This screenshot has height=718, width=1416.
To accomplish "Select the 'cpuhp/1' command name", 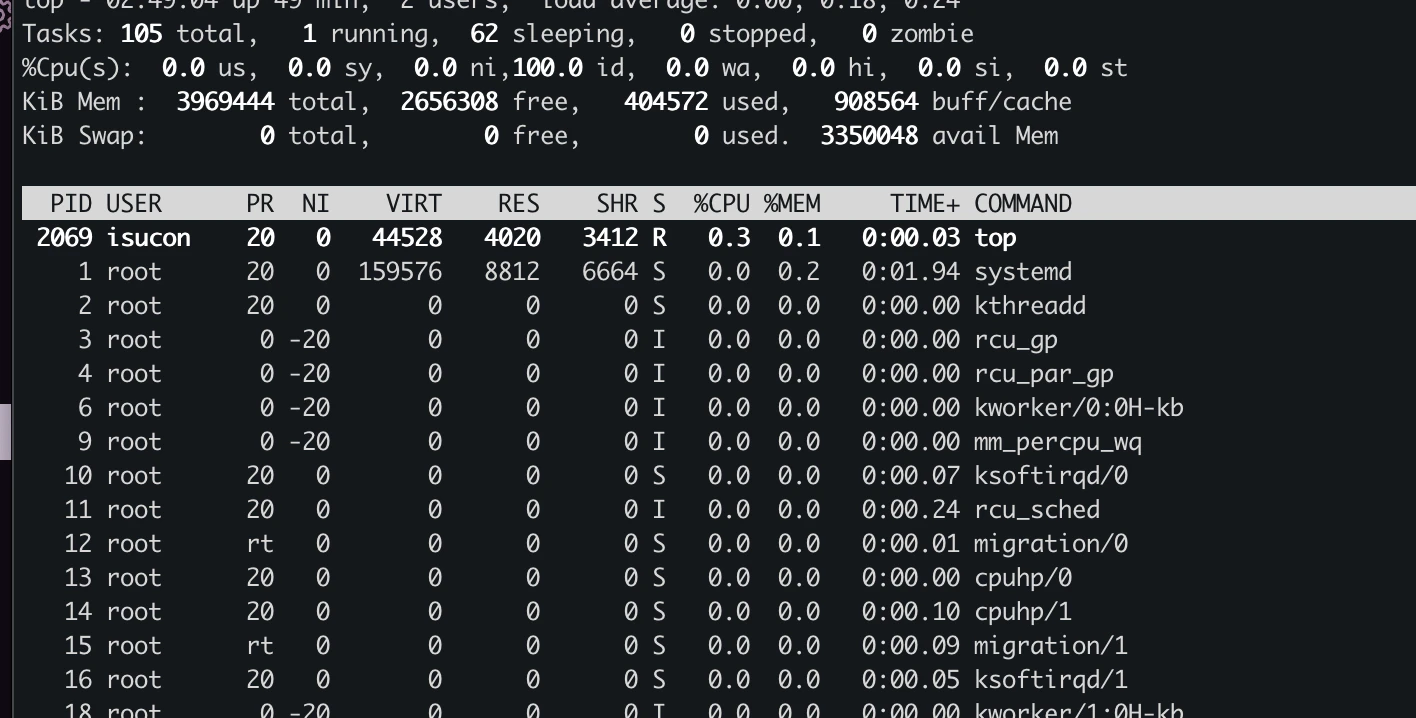I will coord(1023,612).
